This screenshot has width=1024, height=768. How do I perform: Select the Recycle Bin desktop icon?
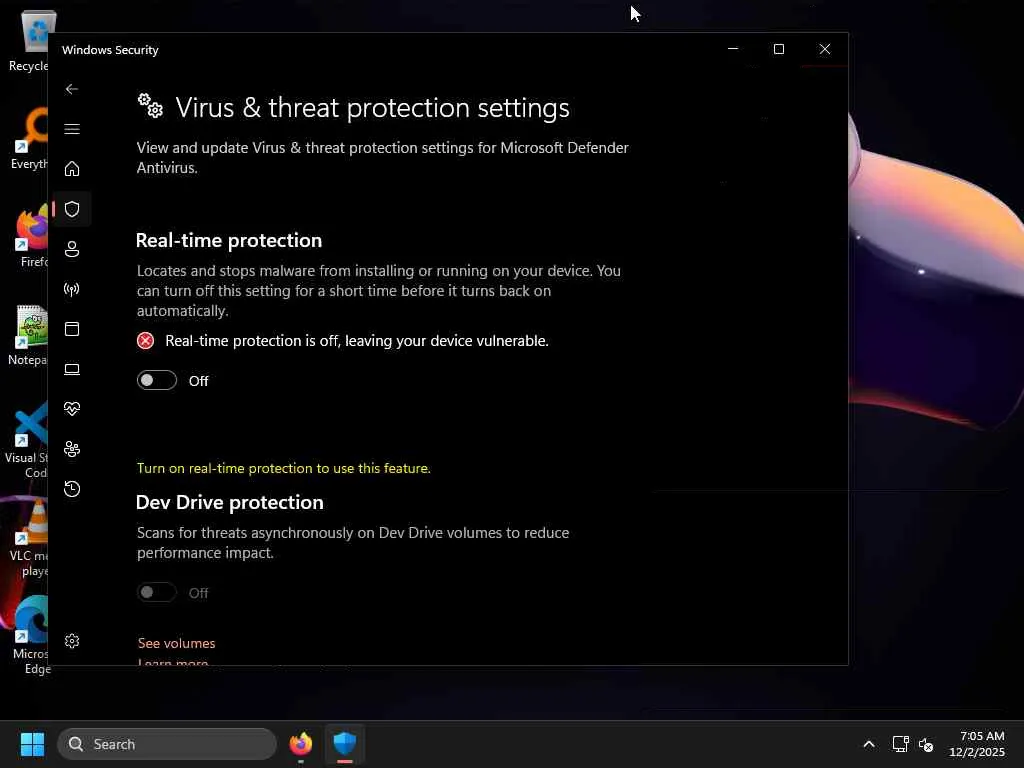click(x=28, y=41)
